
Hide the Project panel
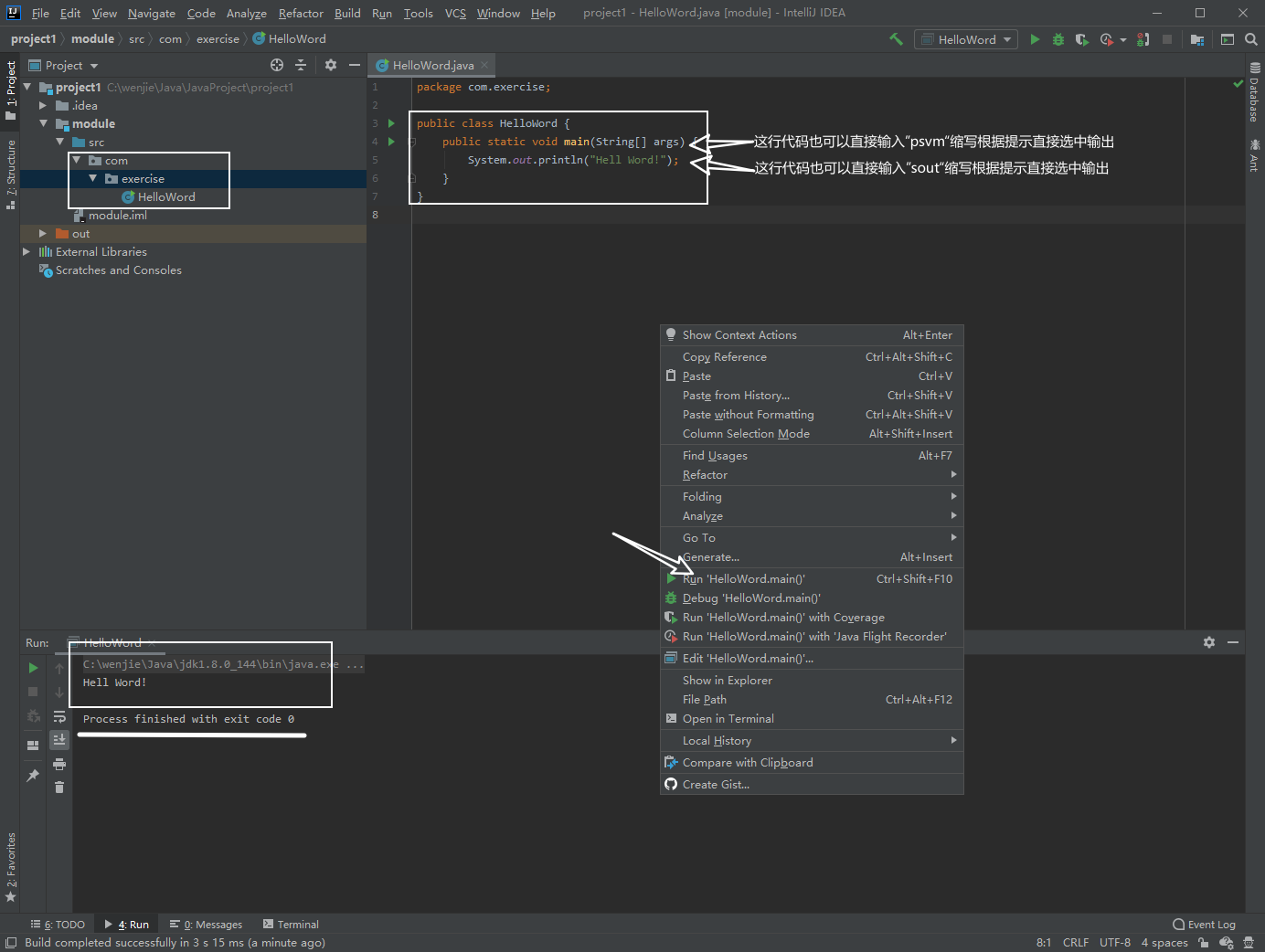(x=355, y=65)
